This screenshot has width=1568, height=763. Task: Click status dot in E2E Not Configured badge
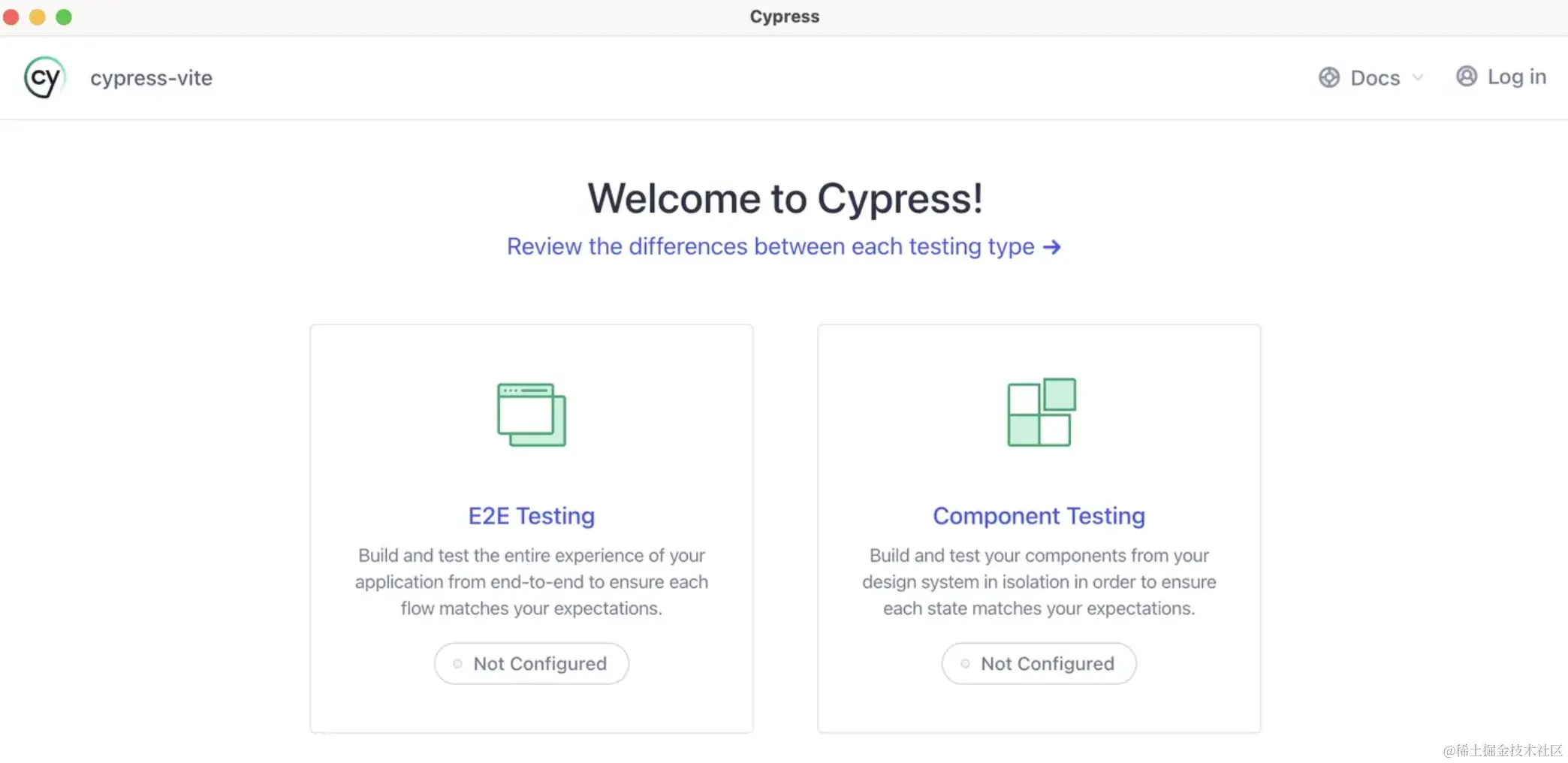pyautogui.click(x=457, y=663)
